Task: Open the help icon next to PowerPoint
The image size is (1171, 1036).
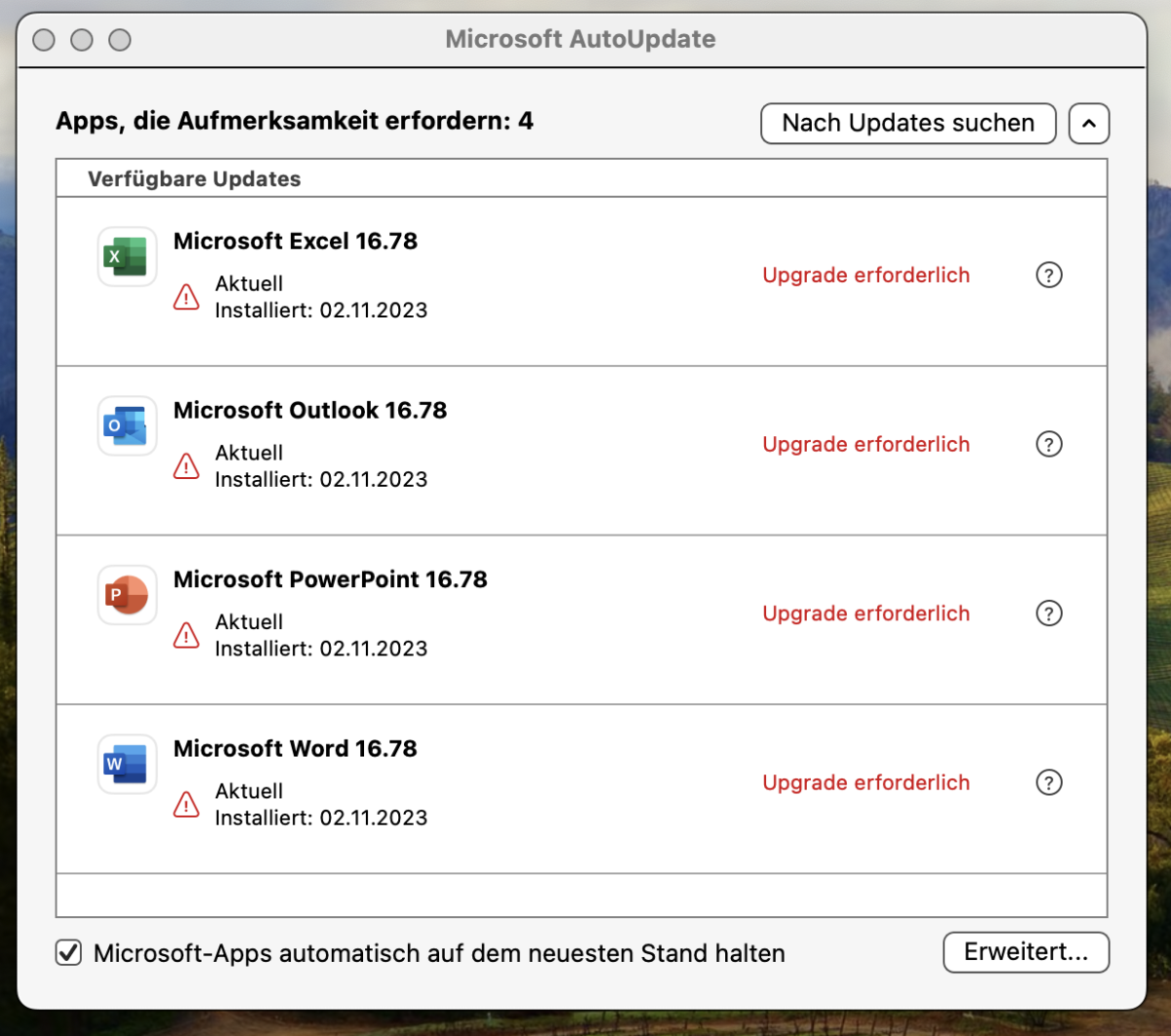Action: tap(1049, 613)
